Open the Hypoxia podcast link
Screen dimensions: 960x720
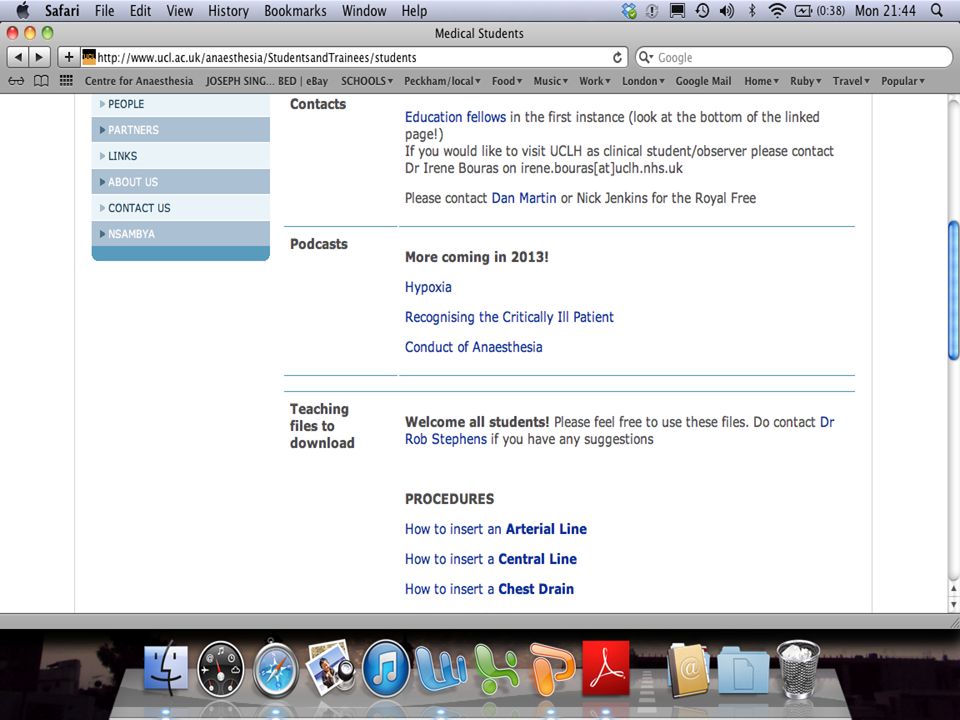click(428, 287)
